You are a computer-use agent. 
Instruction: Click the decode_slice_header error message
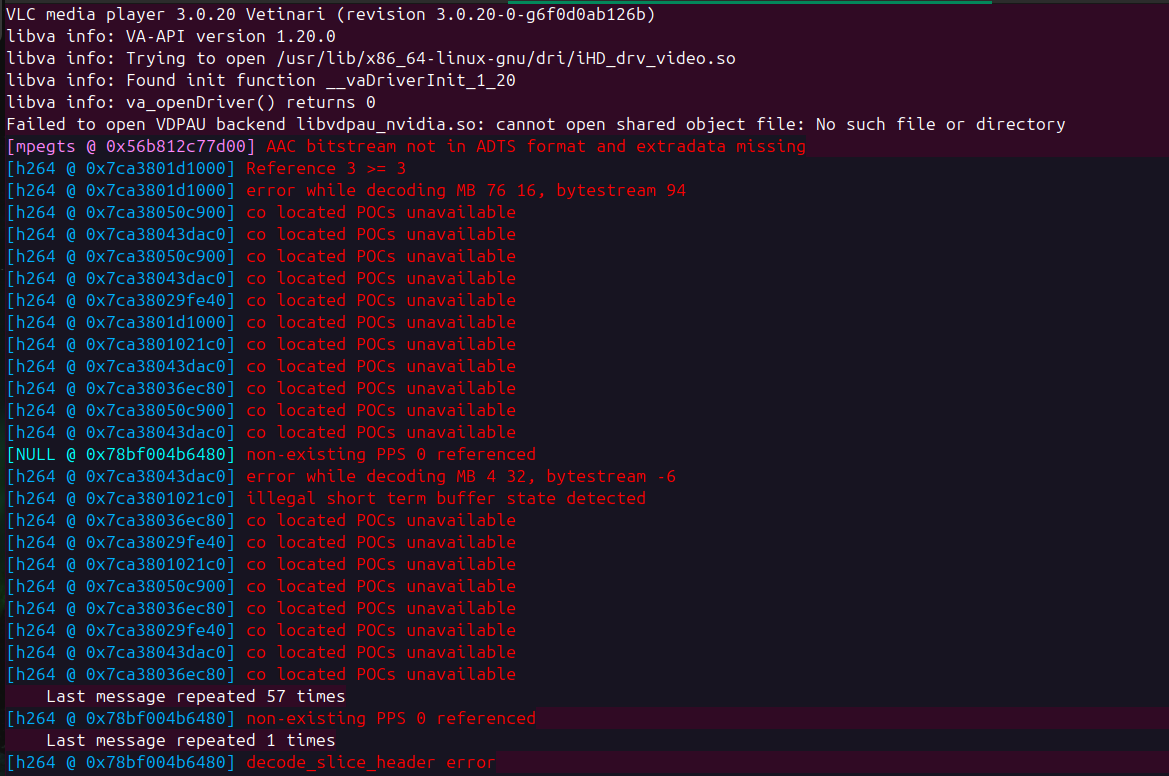pos(371,762)
